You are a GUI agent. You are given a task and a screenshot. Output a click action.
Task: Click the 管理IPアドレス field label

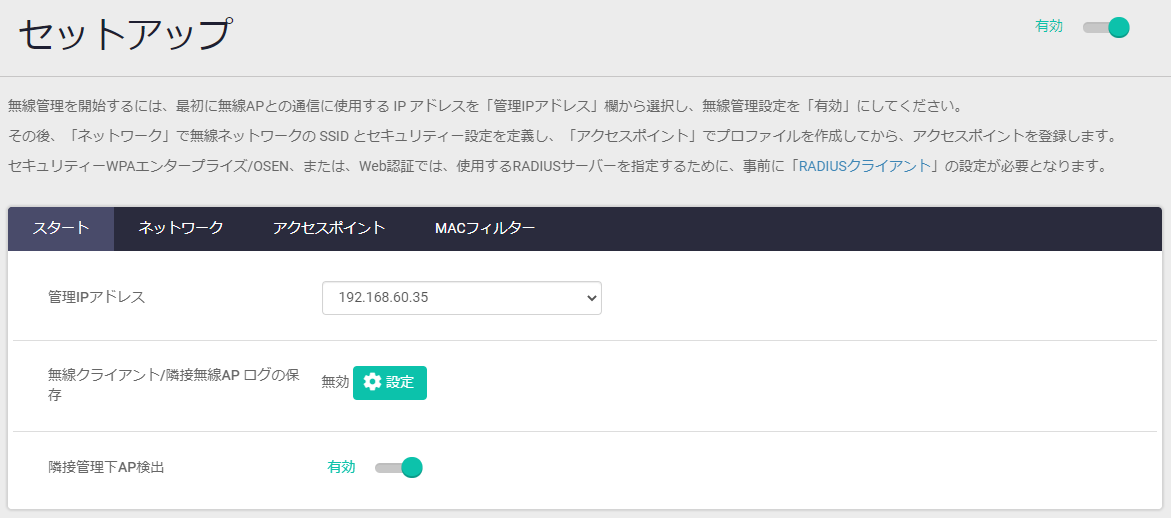tap(97, 297)
